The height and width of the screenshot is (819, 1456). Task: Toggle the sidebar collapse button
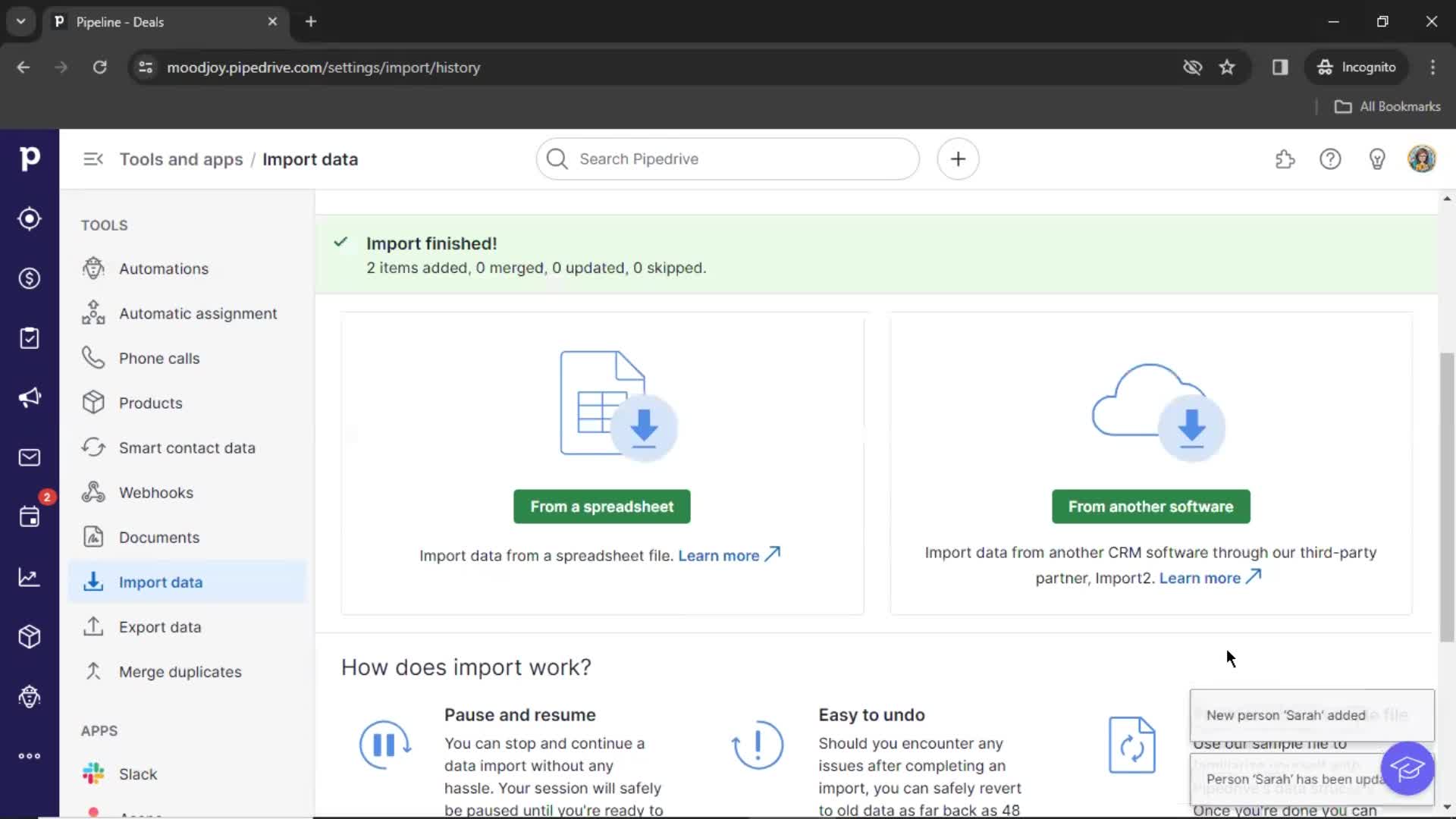[93, 159]
